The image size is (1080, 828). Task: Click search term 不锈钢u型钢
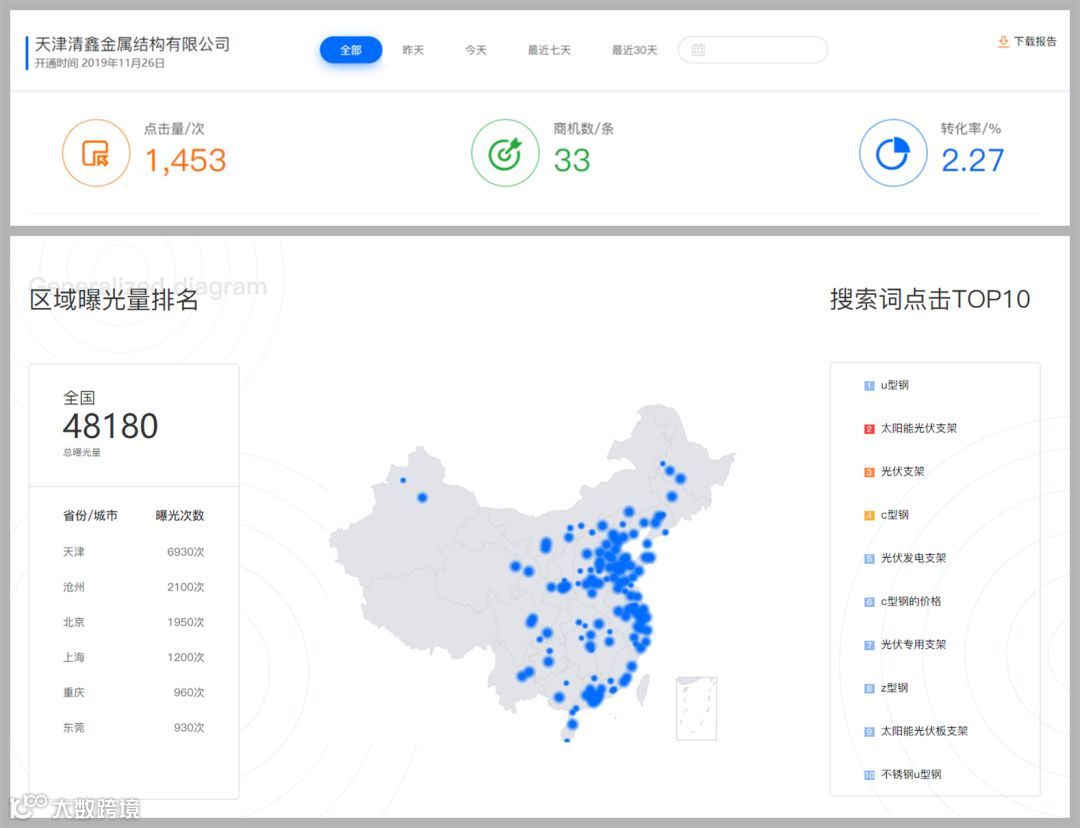pyautogui.click(x=911, y=774)
